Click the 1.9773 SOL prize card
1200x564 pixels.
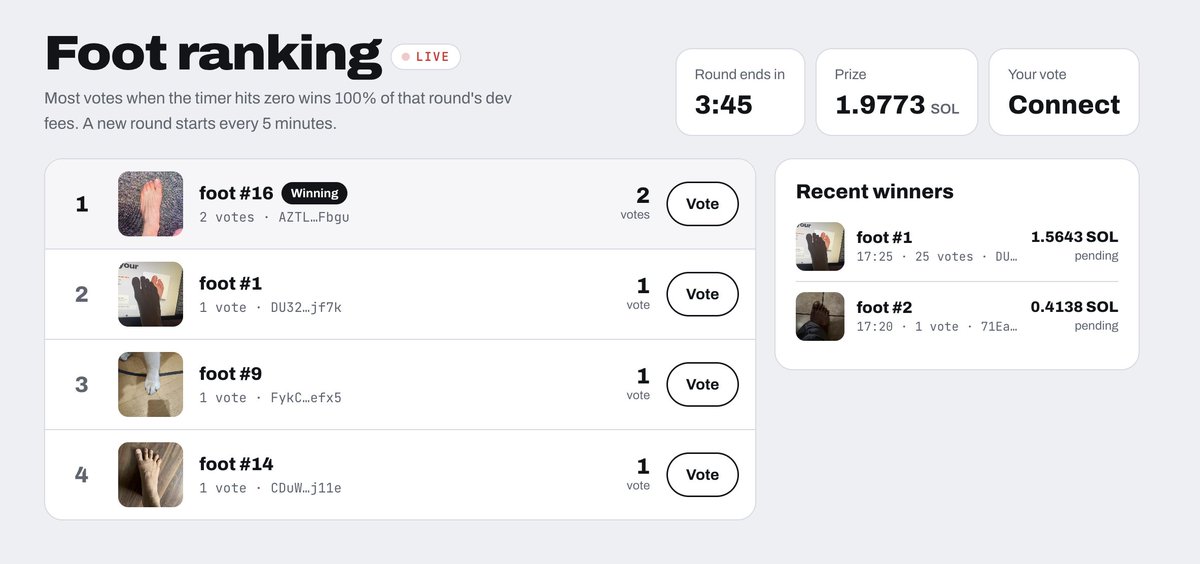point(897,92)
